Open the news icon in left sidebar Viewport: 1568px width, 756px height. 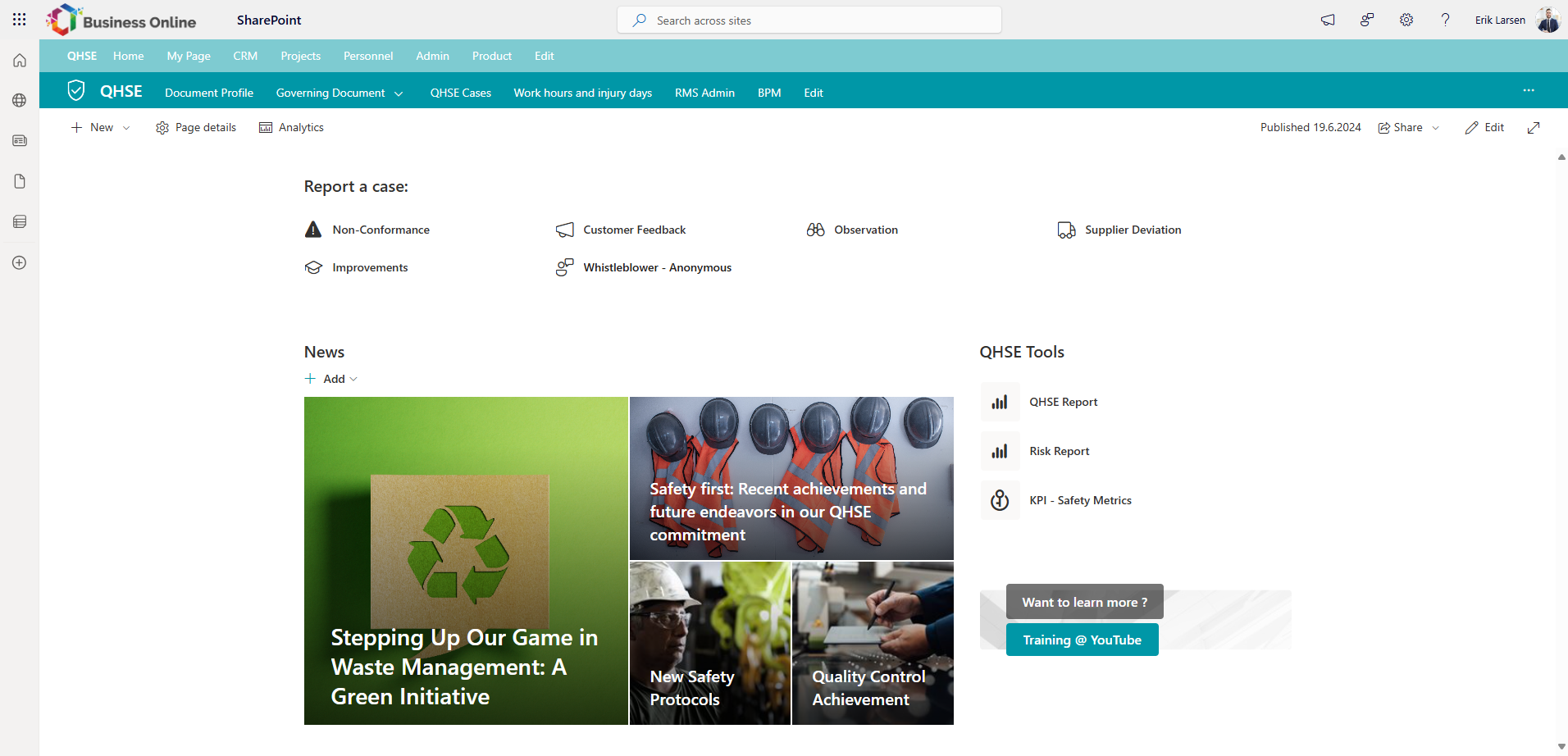pos(20,140)
